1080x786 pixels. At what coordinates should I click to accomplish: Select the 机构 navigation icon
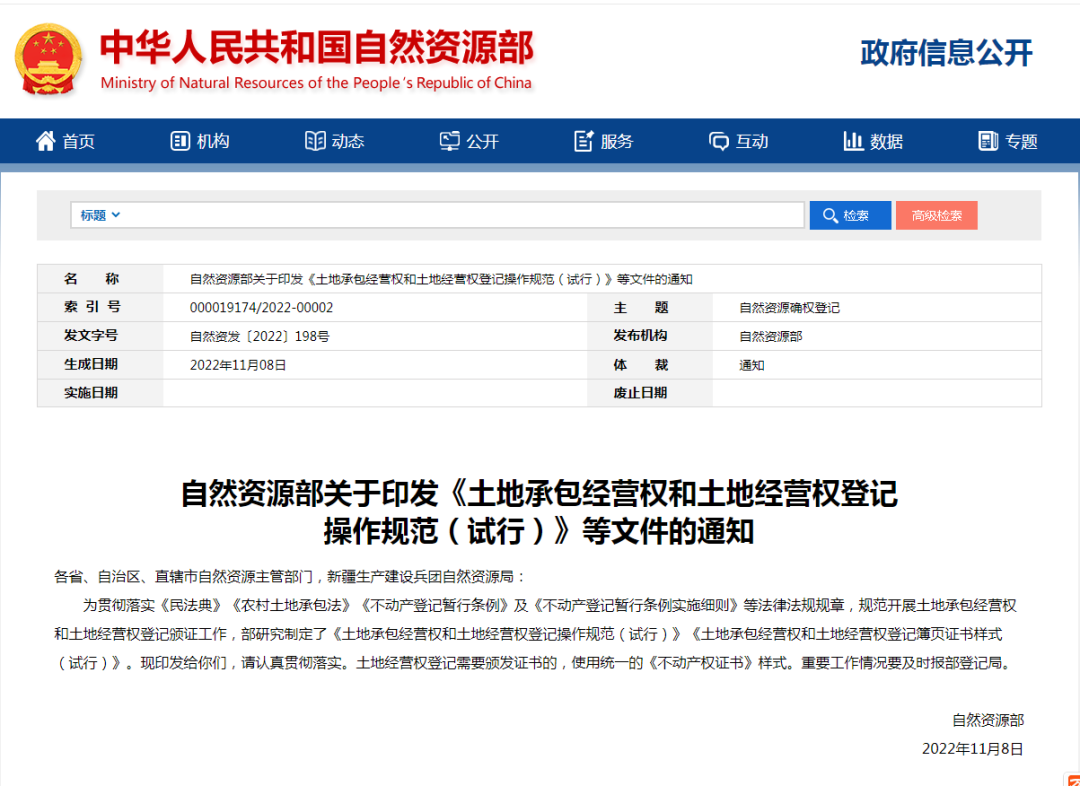181,140
